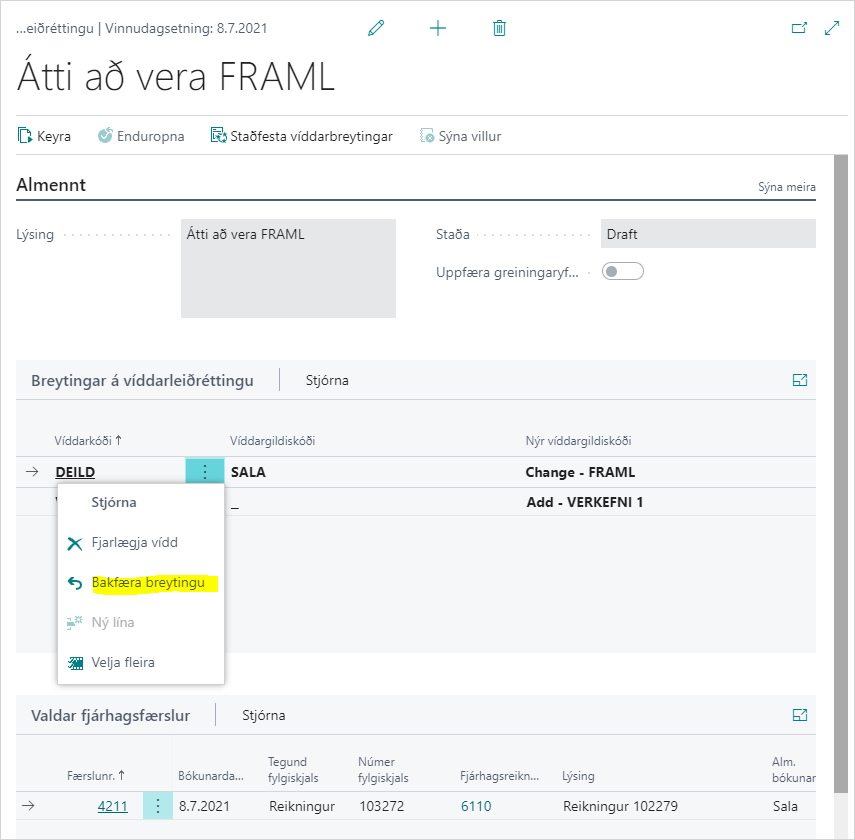This screenshot has width=855, height=840.
Task: Open Stjórna menu in Valdar fjárhagsfærslur section
Action: pos(264,716)
